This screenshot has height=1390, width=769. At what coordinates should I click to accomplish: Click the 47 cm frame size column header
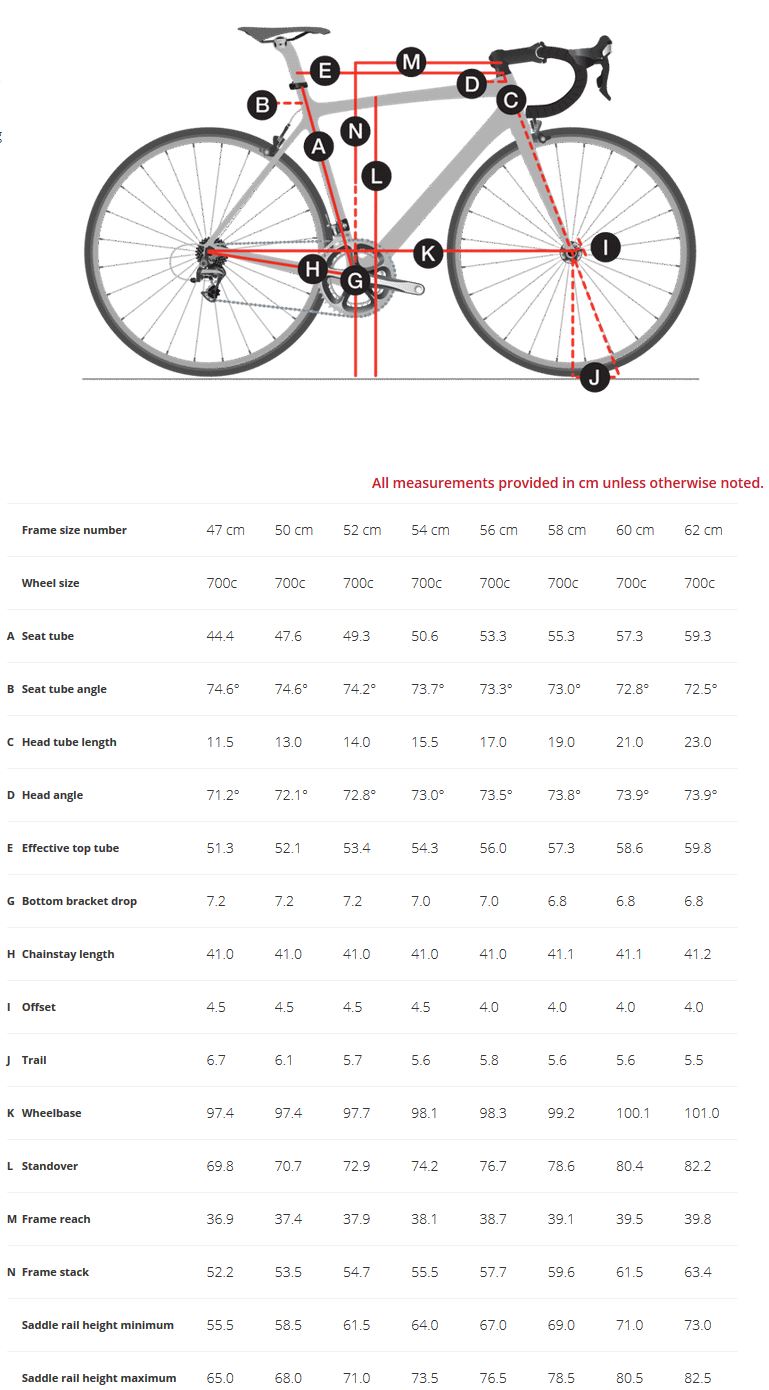[226, 530]
